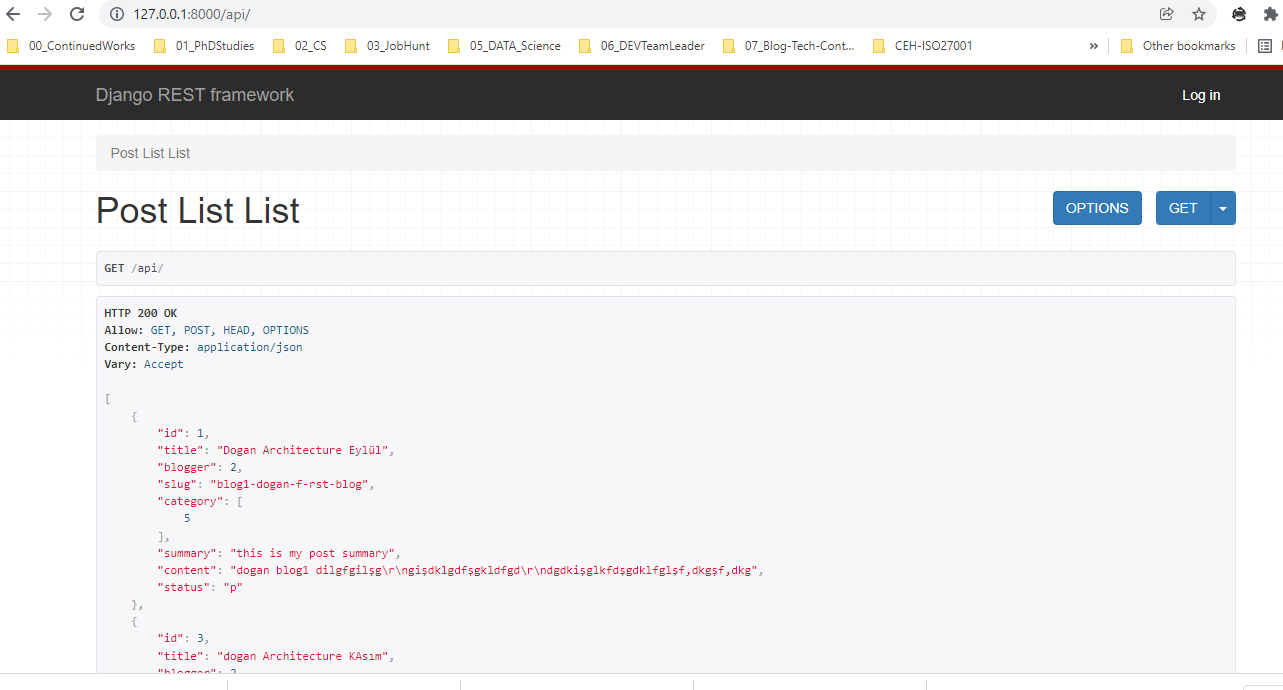Open the extensions puzzle icon
This screenshot has width=1283, height=690.
pyautogui.click(x=1270, y=14)
